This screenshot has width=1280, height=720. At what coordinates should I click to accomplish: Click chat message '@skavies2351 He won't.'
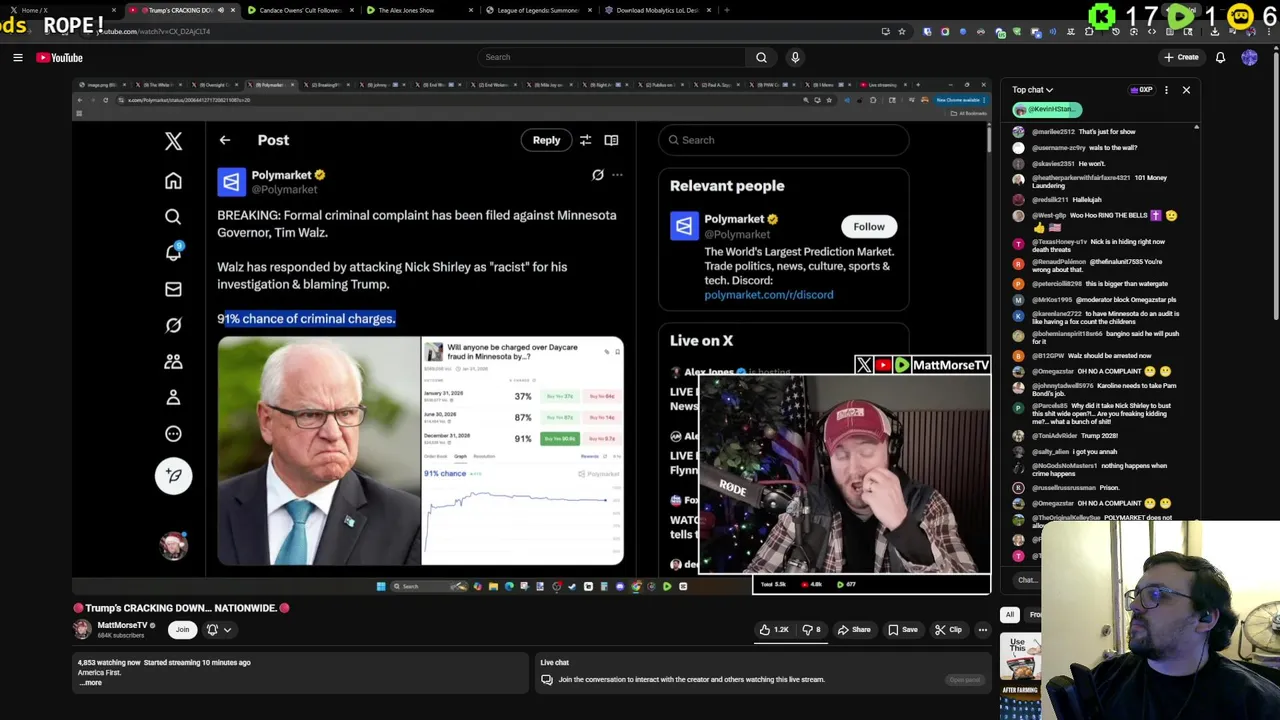(x=1069, y=163)
